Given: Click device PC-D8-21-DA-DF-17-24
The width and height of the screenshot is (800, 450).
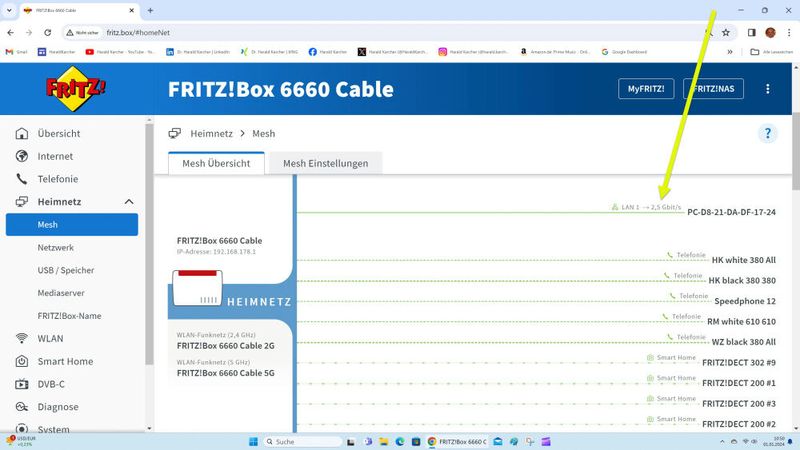Looking at the screenshot, I should pyautogui.click(x=731, y=212).
